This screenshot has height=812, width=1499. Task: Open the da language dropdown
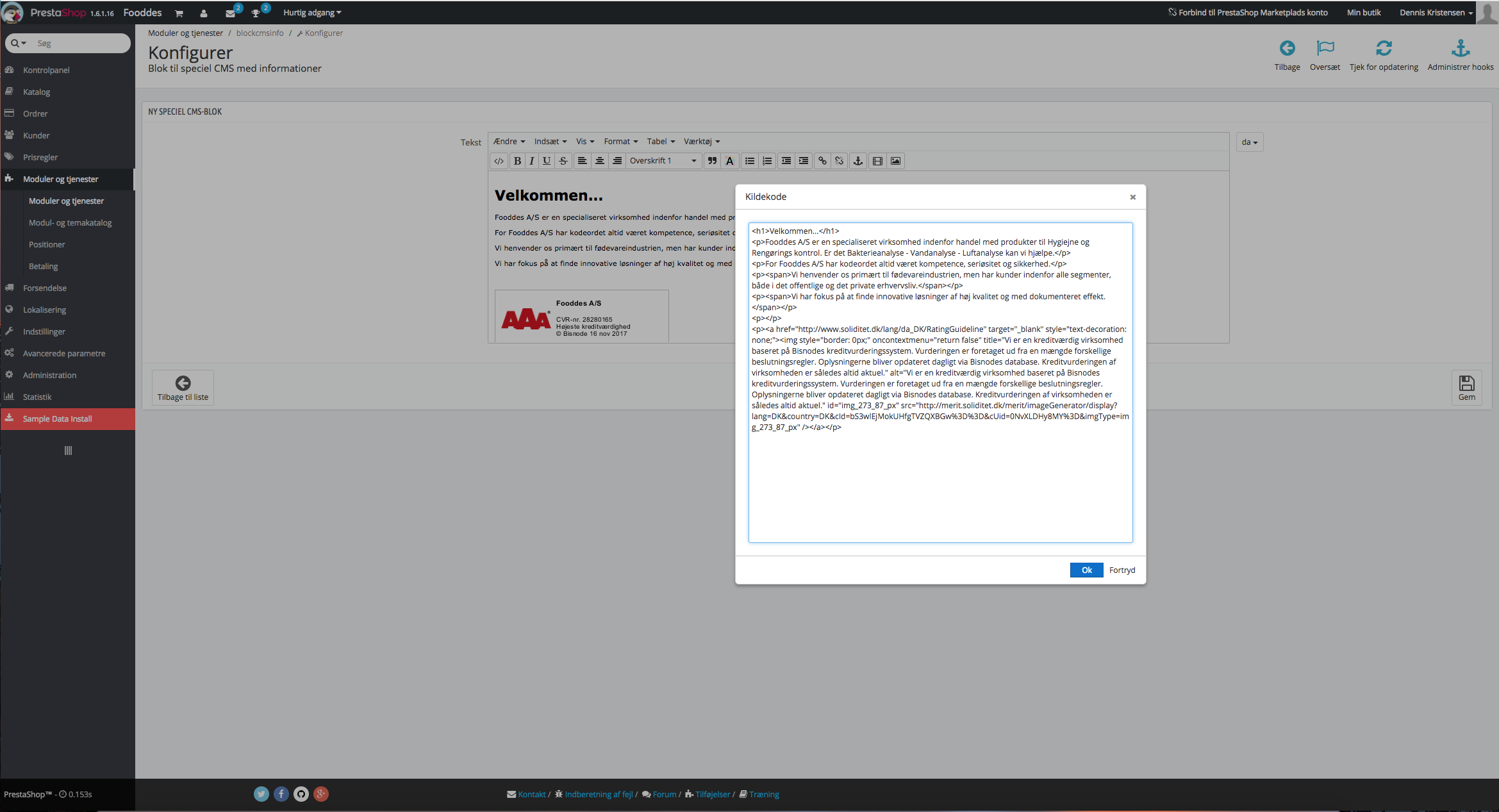click(1250, 142)
